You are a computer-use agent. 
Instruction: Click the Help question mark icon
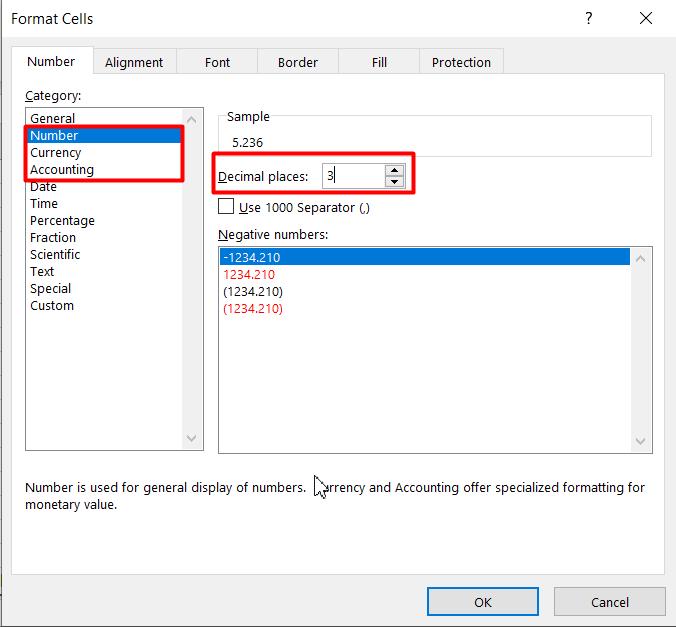point(589,18)
